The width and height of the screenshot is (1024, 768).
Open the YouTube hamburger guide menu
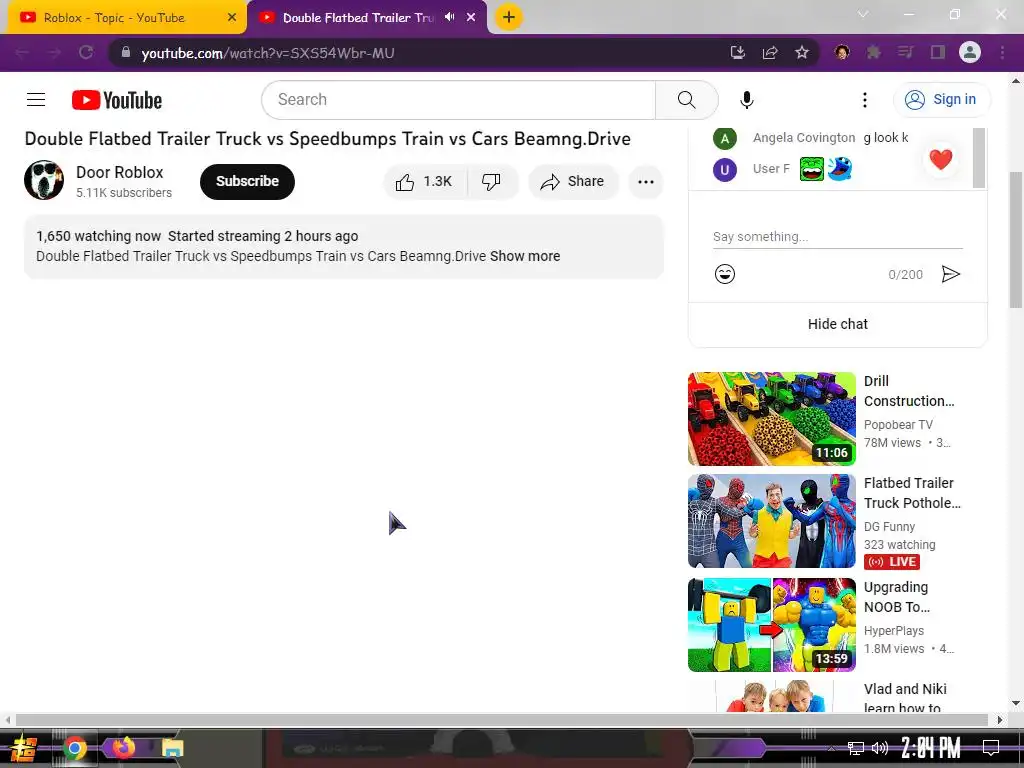36,99
